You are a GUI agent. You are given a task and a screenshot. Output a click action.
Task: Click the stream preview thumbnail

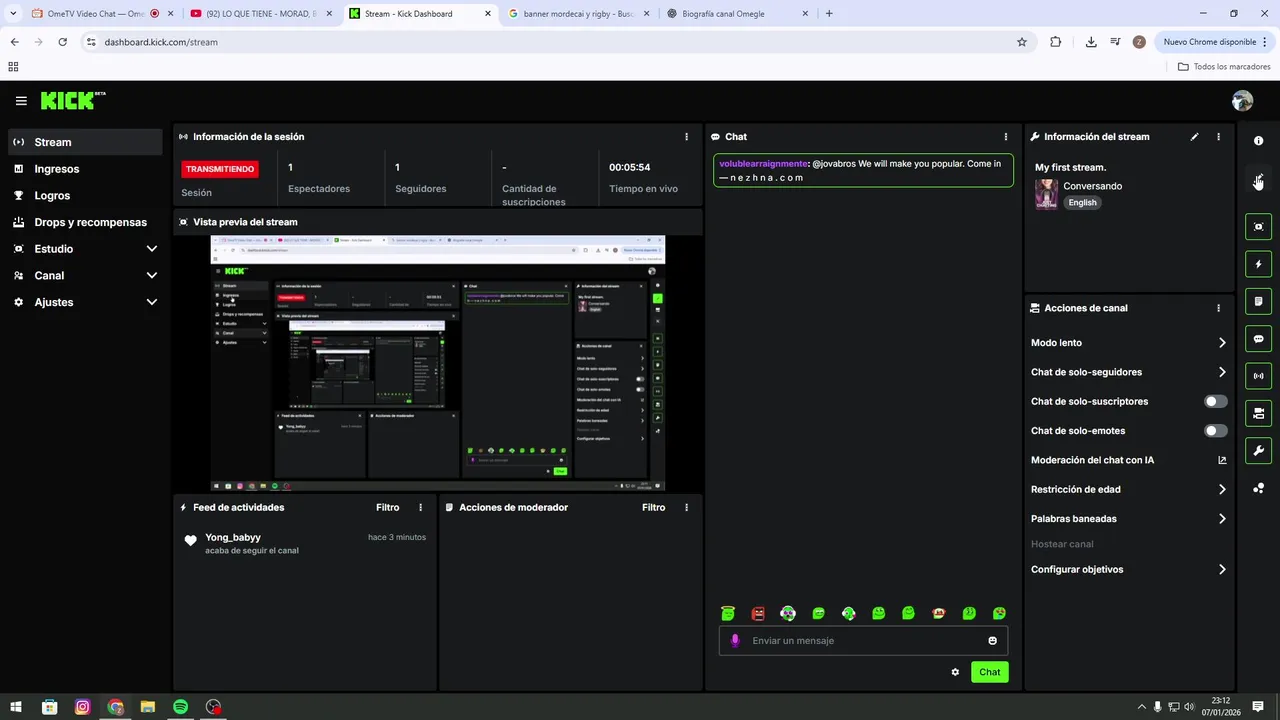pos(438,363)
